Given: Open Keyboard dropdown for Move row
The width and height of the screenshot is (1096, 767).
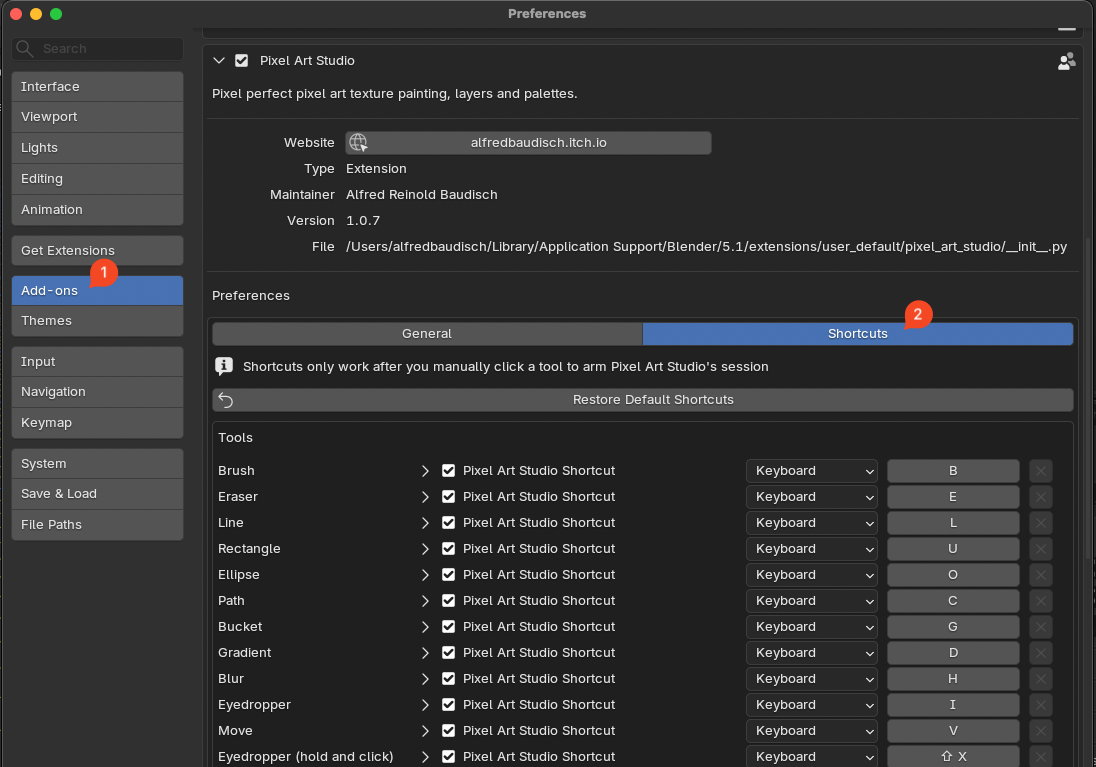Looking at the screenshot, I should (812, 731).
